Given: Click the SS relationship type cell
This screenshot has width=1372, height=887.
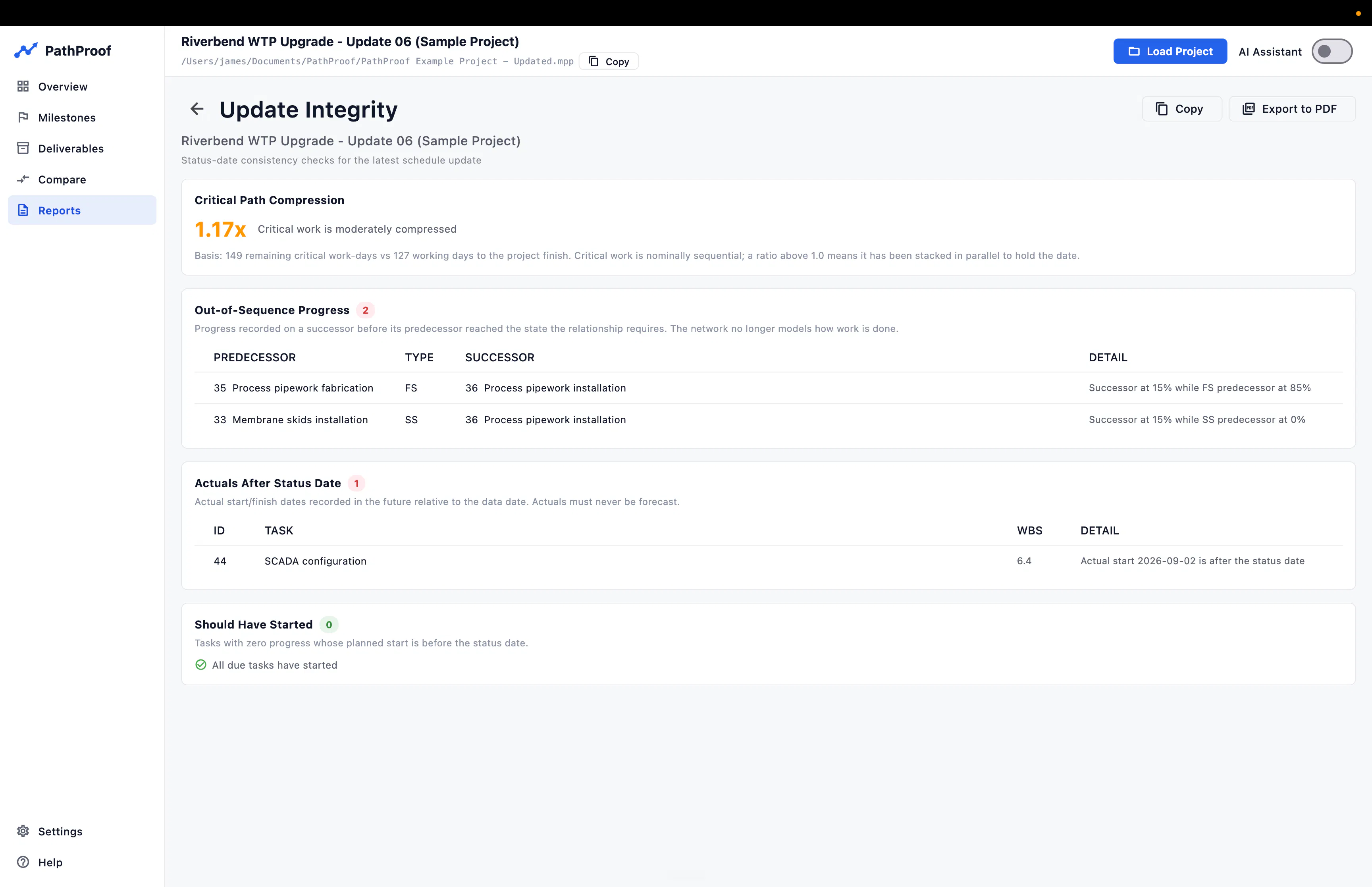Looking at the screenshot, I should coord(411,420).
